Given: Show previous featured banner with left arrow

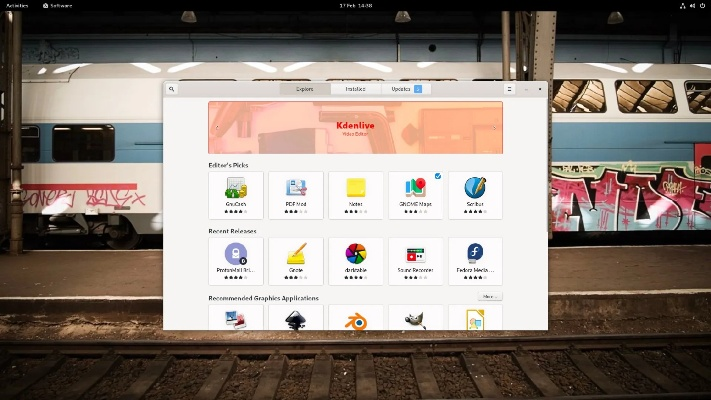Looking at the screenshot, I should click(216, 127).
